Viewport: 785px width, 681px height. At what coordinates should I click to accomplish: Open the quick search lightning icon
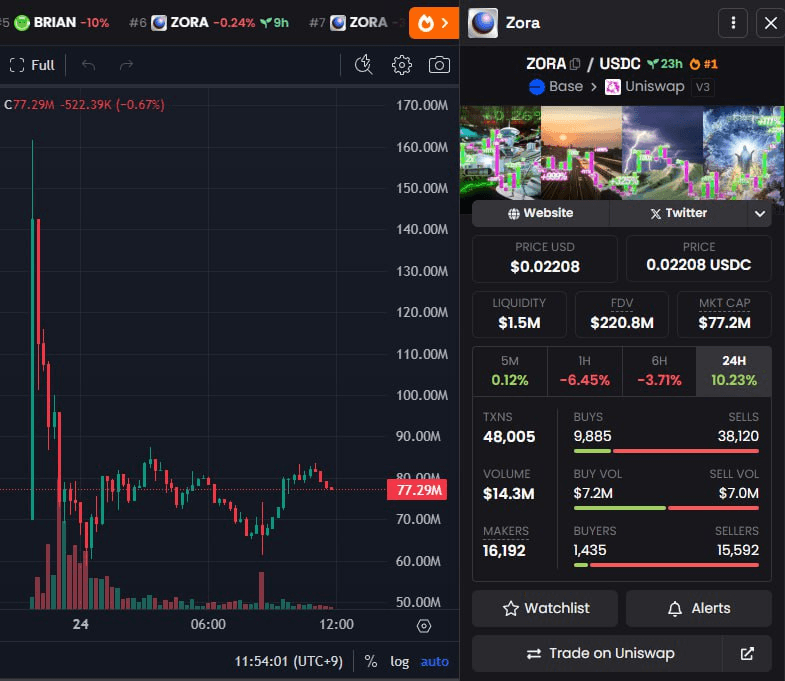click(364, 65)
